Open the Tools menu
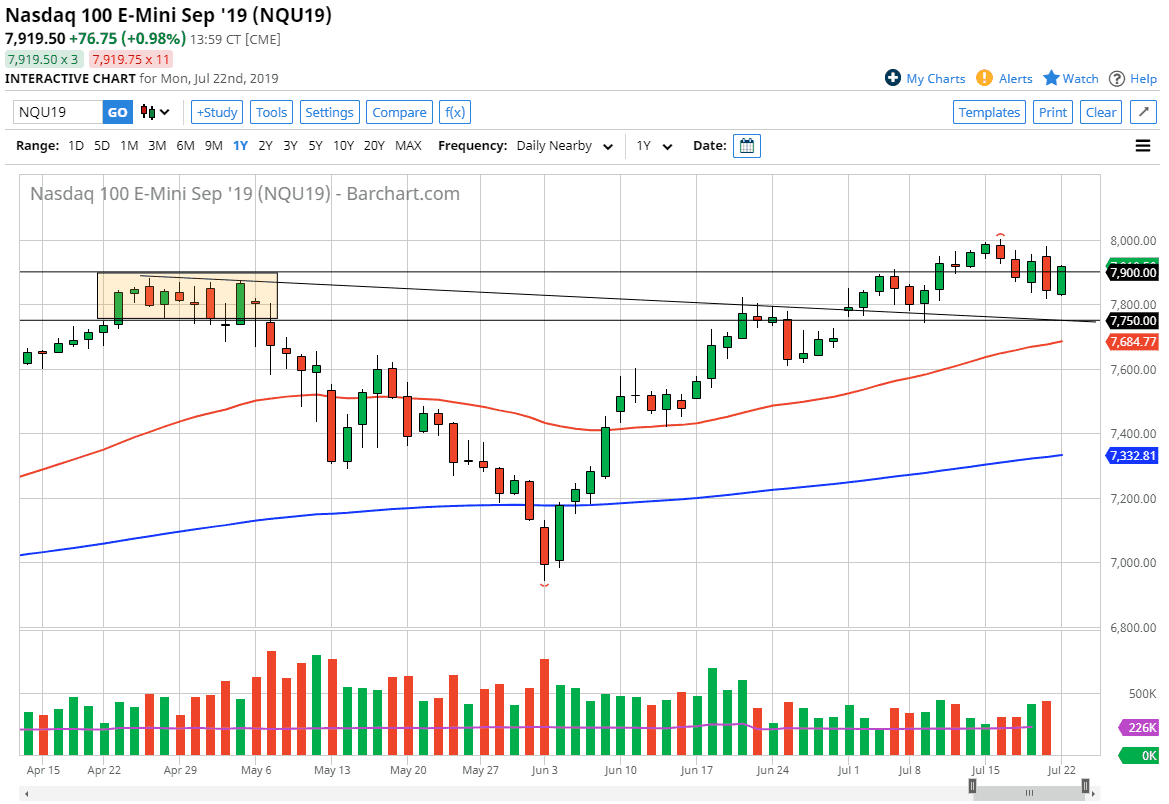Image resolution: width=1169 pixels, height=804 pixels. tap(271, 113)
